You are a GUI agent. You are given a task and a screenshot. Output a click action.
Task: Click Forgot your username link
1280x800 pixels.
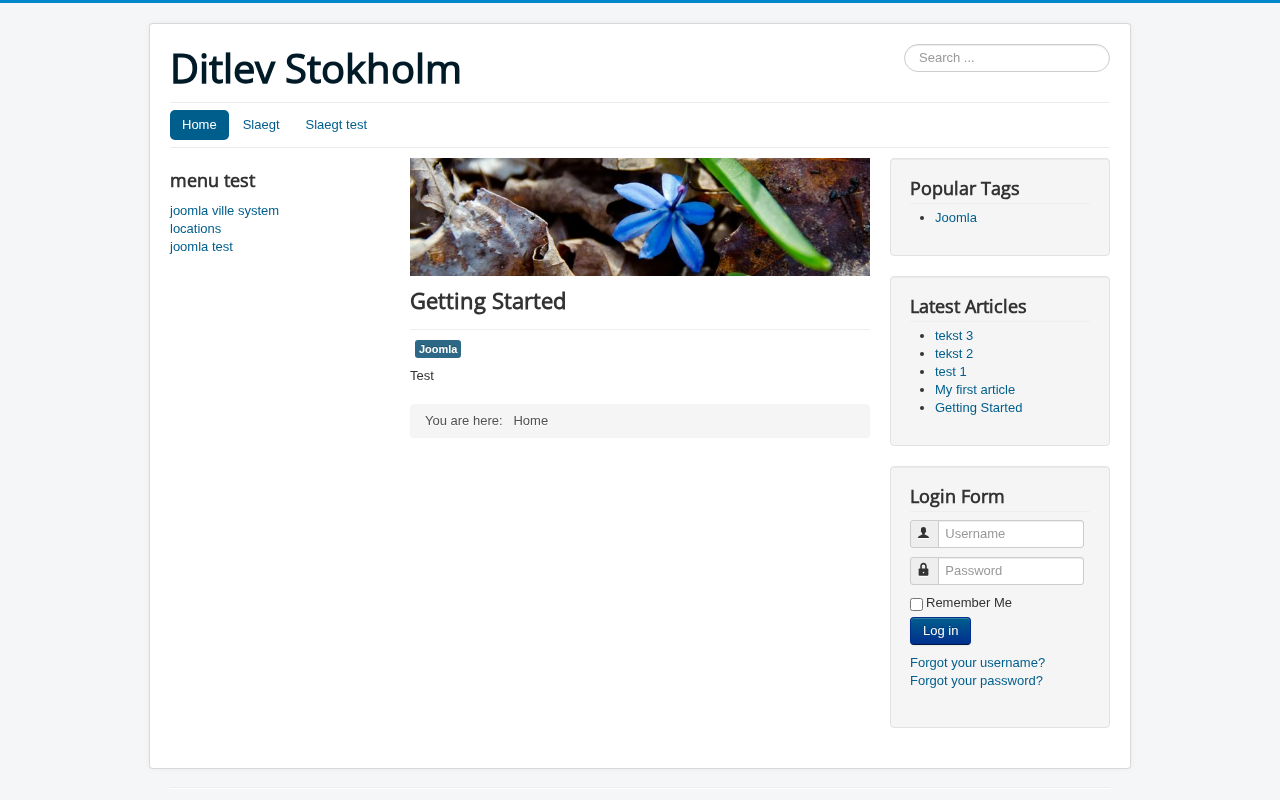[x=977, y=663]
